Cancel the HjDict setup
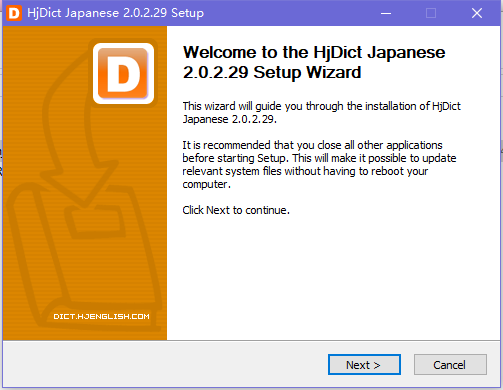Viewport: 503px width, 390px height. (450, 365)
